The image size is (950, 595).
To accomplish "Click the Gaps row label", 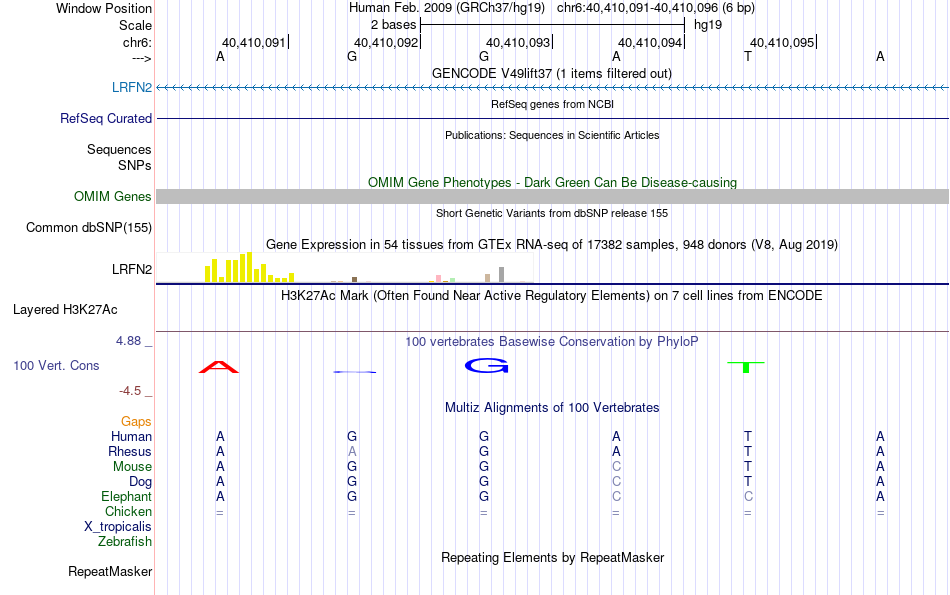I will (136, 421).
